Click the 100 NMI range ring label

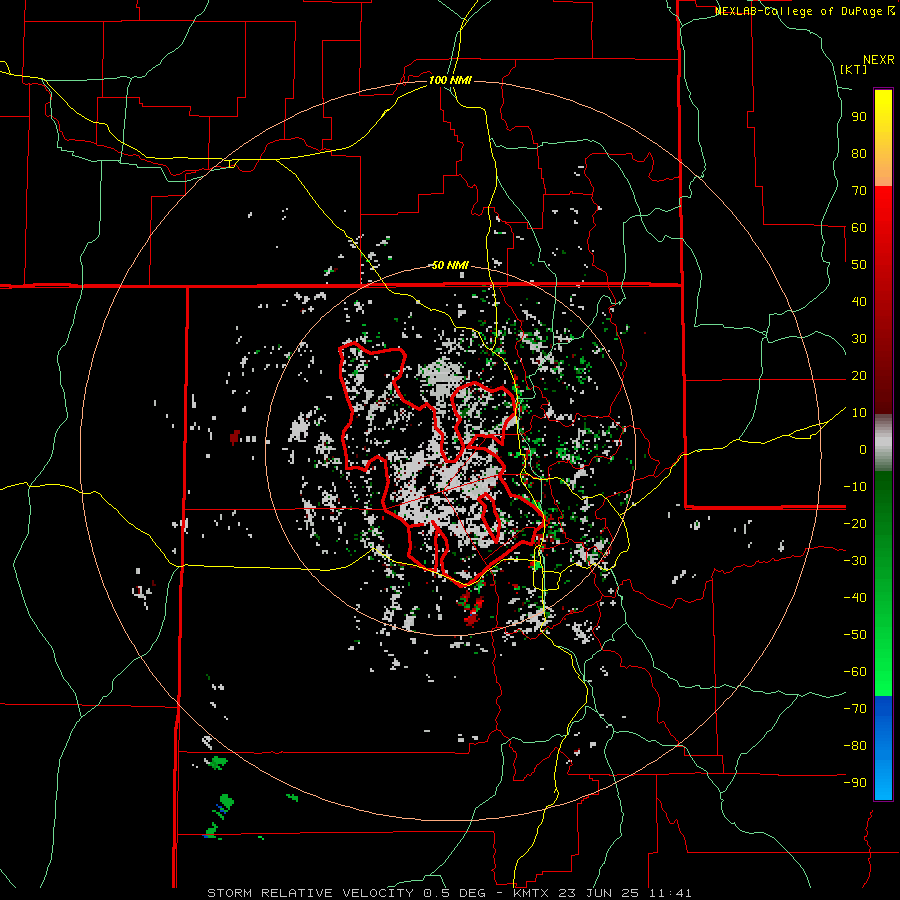pyautogui.click(x=450, y=80)
